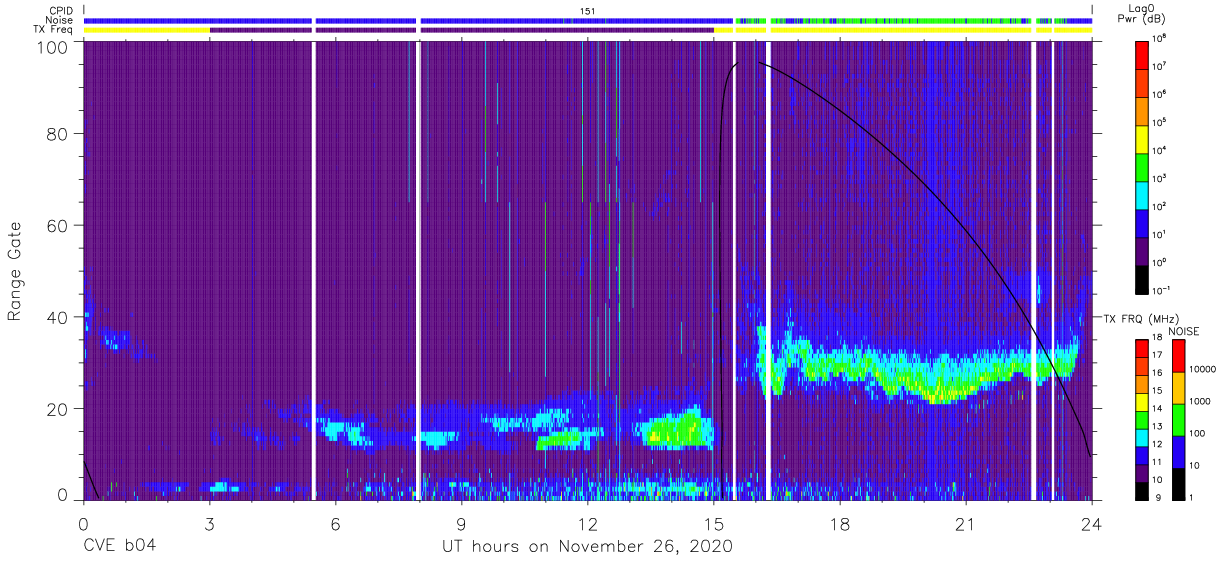Click the 21 hour tick on time axis
The image size is (1228, 567).
966,523
